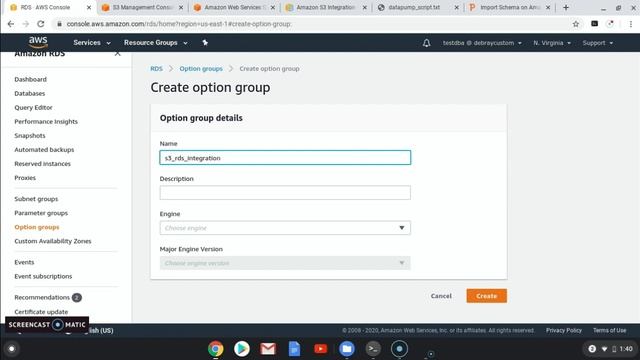Open the notifications bell icon
The height and width of the screenshot is (360, 640).
[427, 43]
